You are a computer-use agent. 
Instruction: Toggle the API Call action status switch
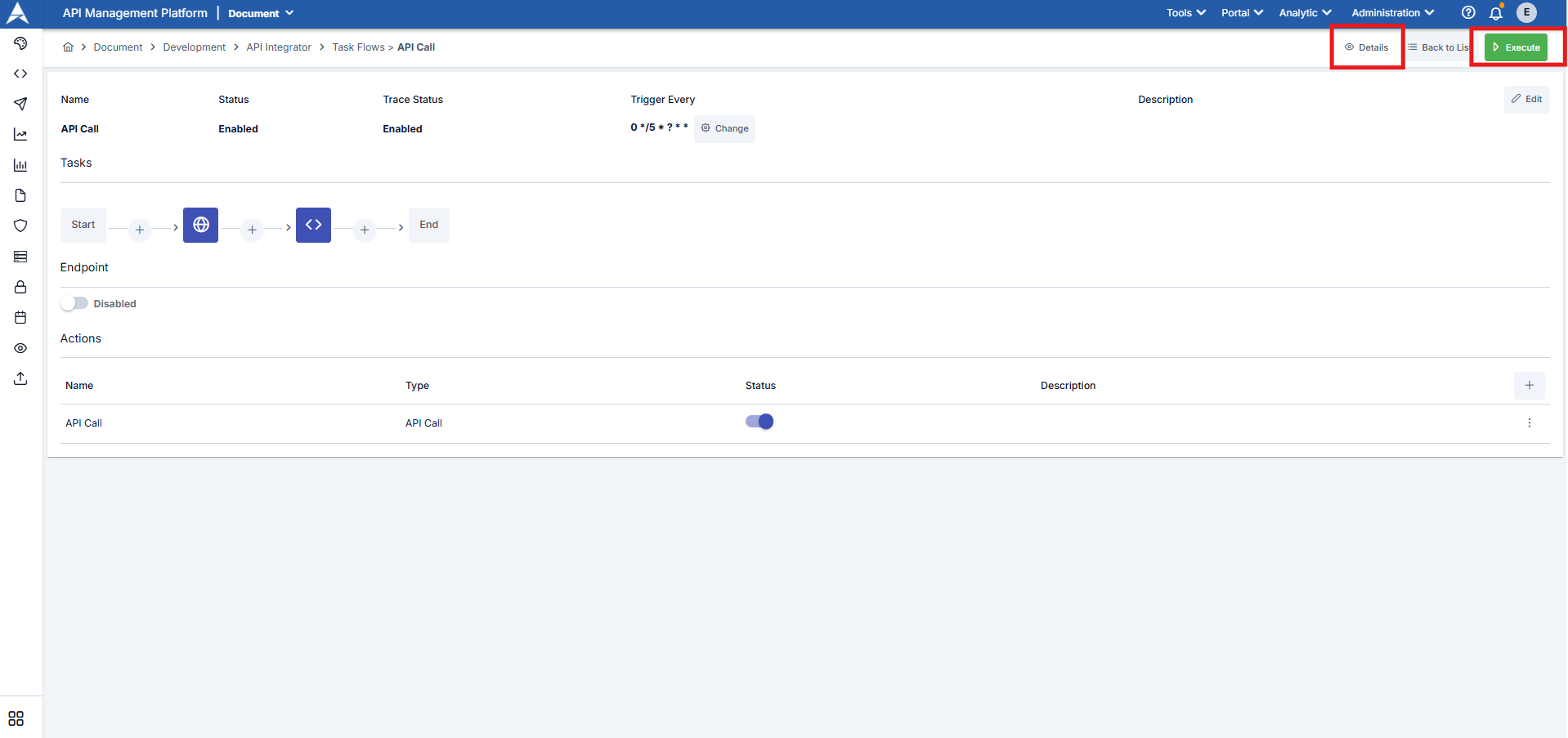coord(759,422)
